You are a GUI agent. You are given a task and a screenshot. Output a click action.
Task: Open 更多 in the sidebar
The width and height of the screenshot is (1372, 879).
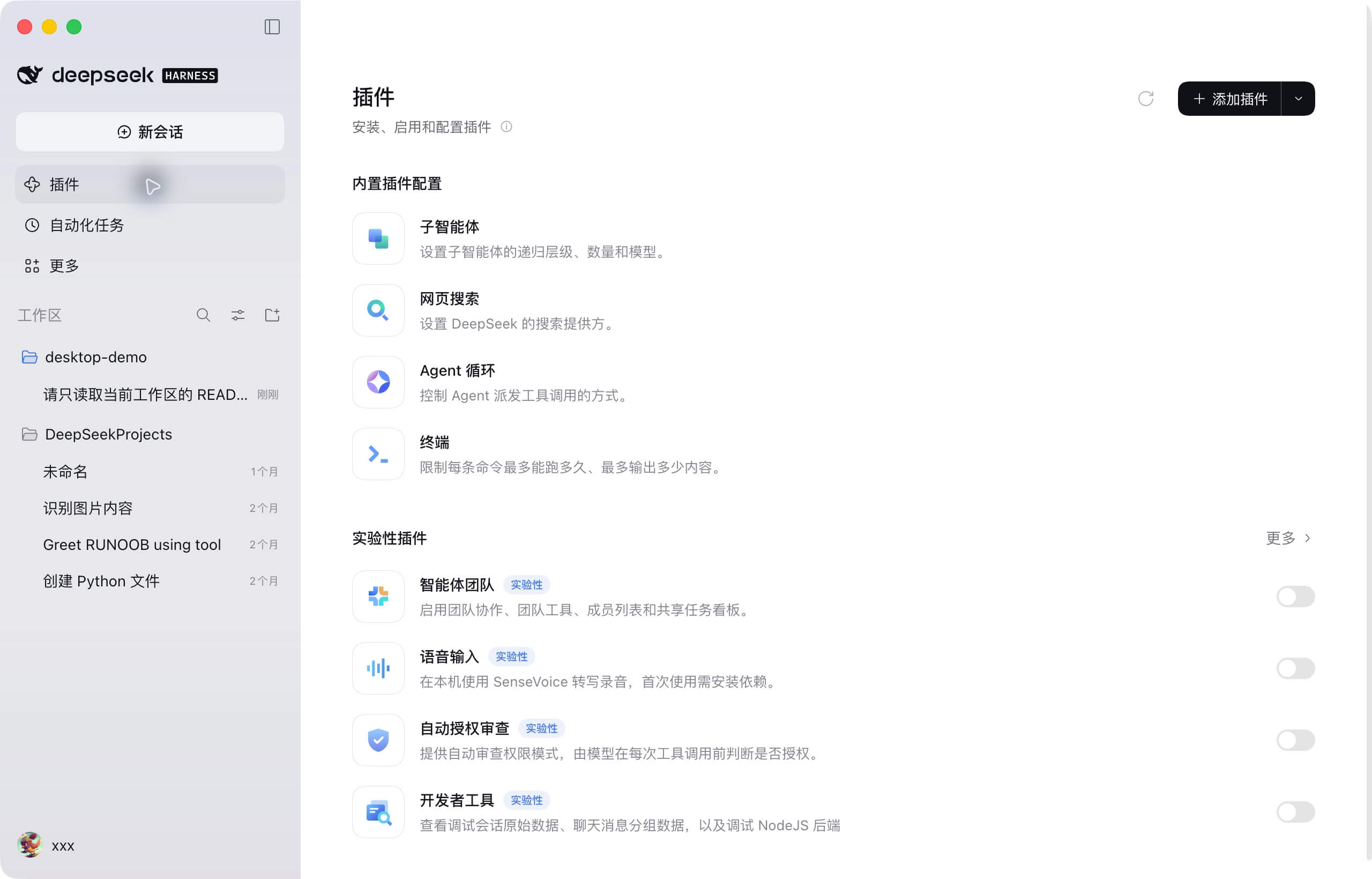pyautogui.click(x=150, y=266)
